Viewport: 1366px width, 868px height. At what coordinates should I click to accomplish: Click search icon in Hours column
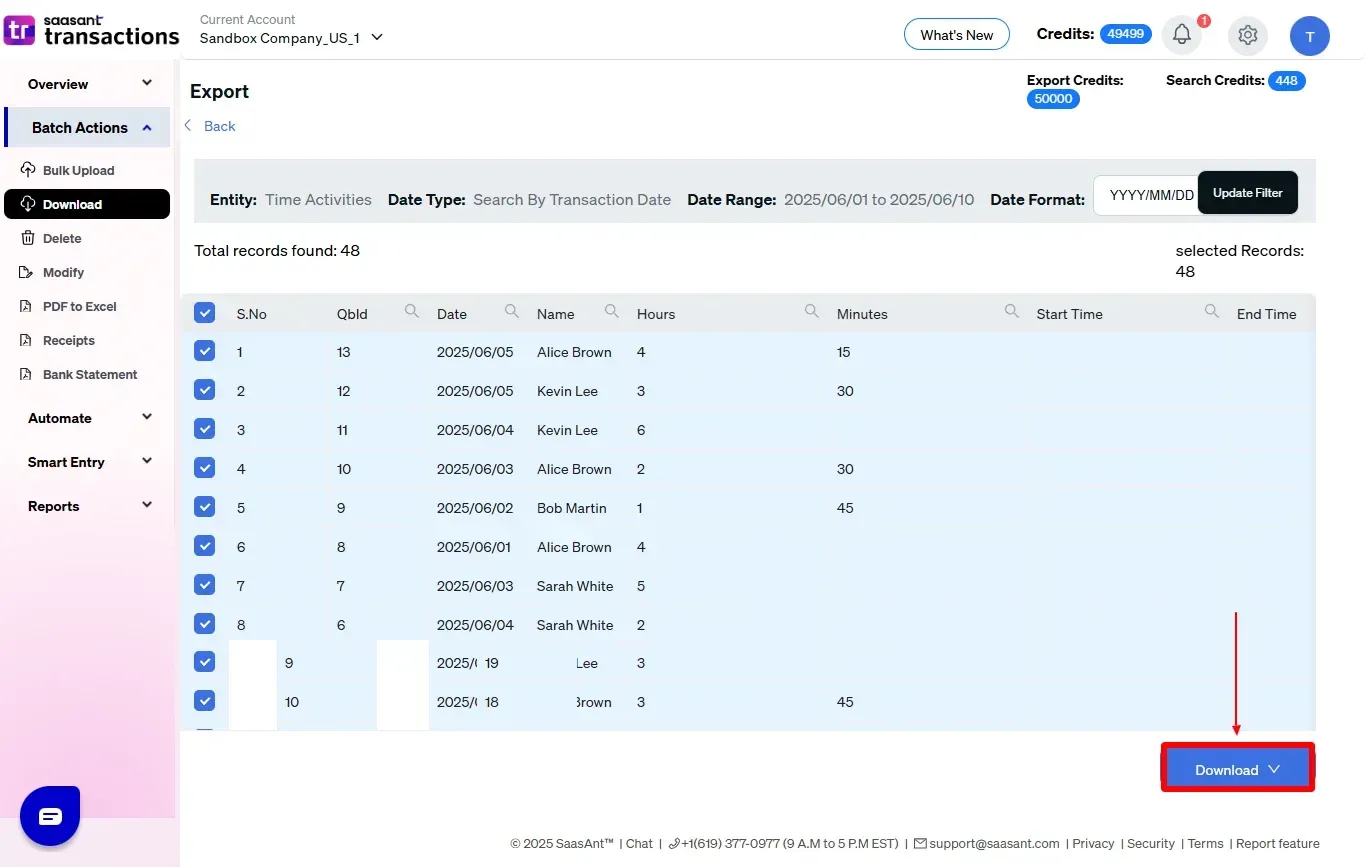tap(811, 312)
